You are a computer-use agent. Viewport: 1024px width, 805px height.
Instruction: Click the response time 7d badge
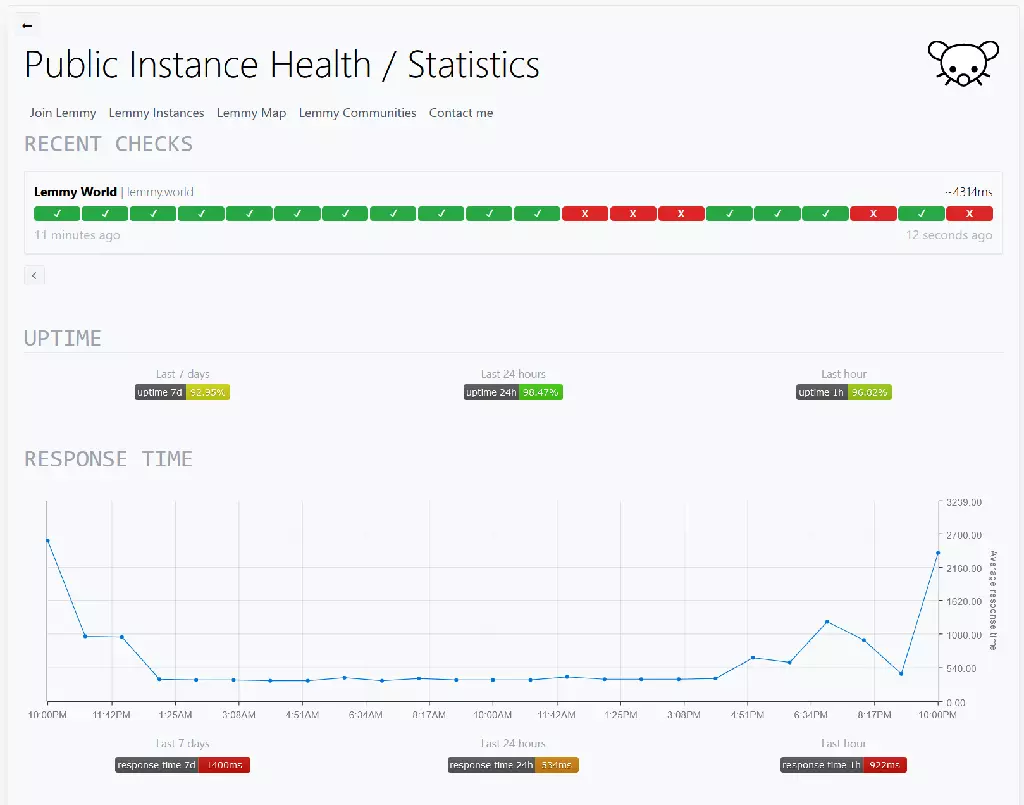click(182, 765)
